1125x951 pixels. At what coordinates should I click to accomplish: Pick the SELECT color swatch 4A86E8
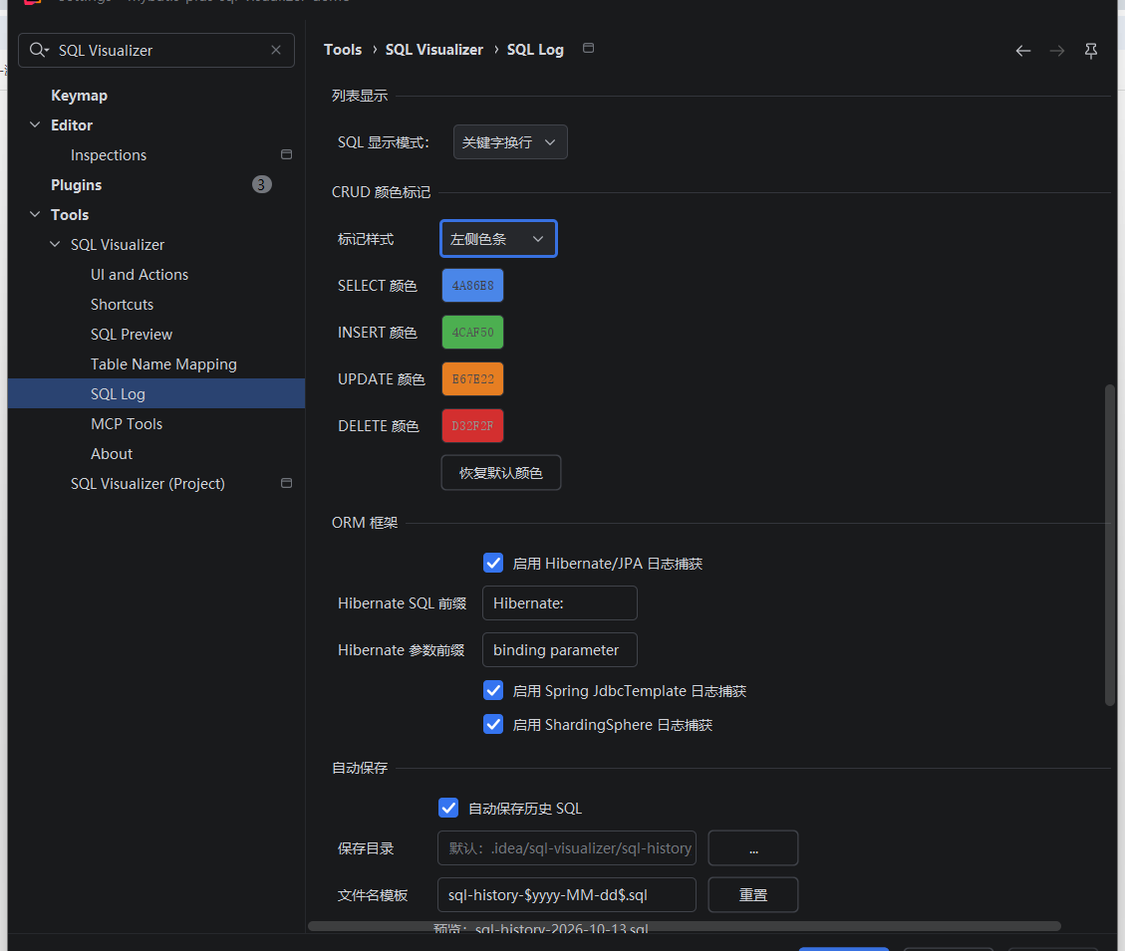[x=473, y=286]
